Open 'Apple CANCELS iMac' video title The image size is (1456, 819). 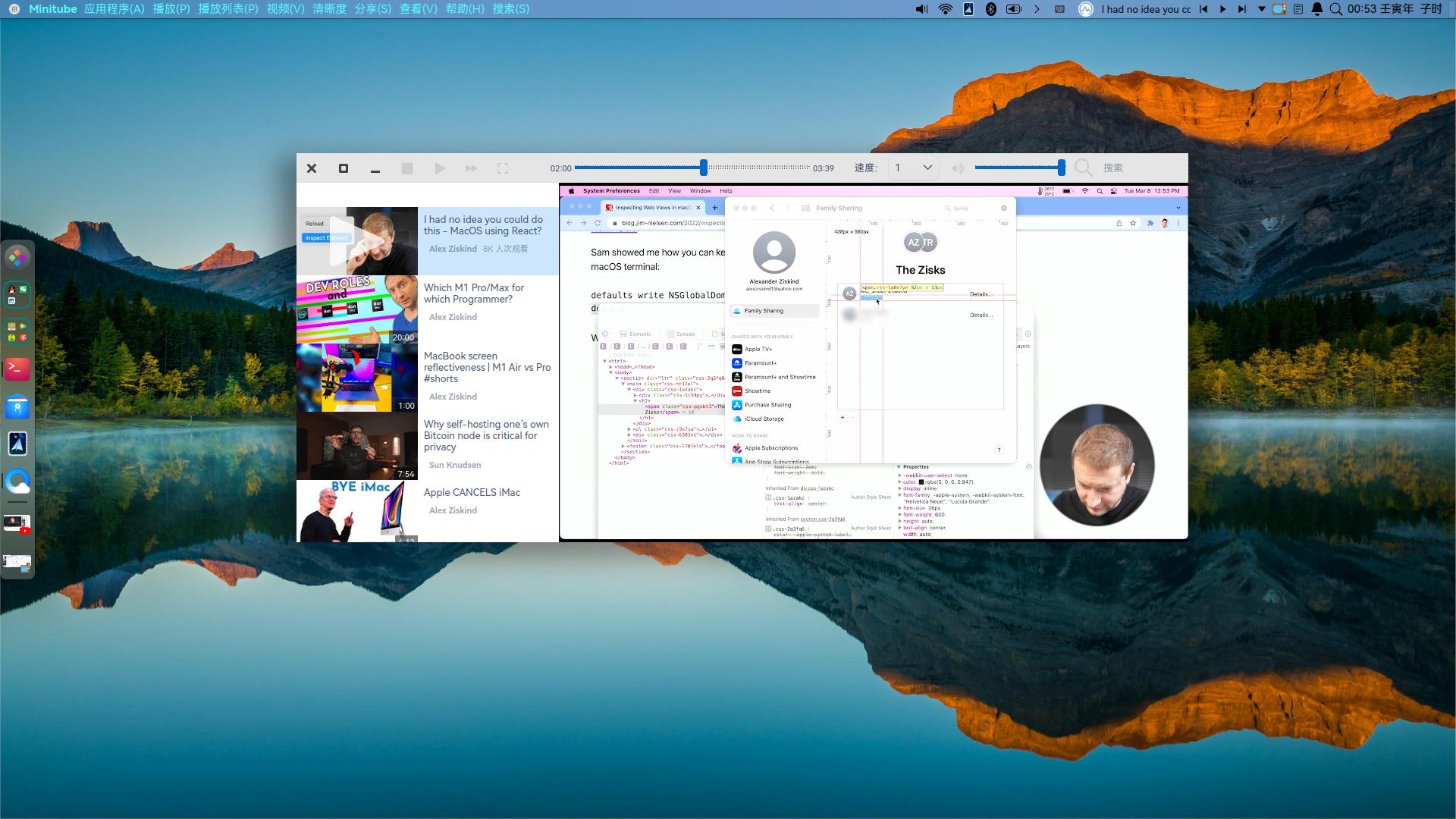click(x=472, y=493)
